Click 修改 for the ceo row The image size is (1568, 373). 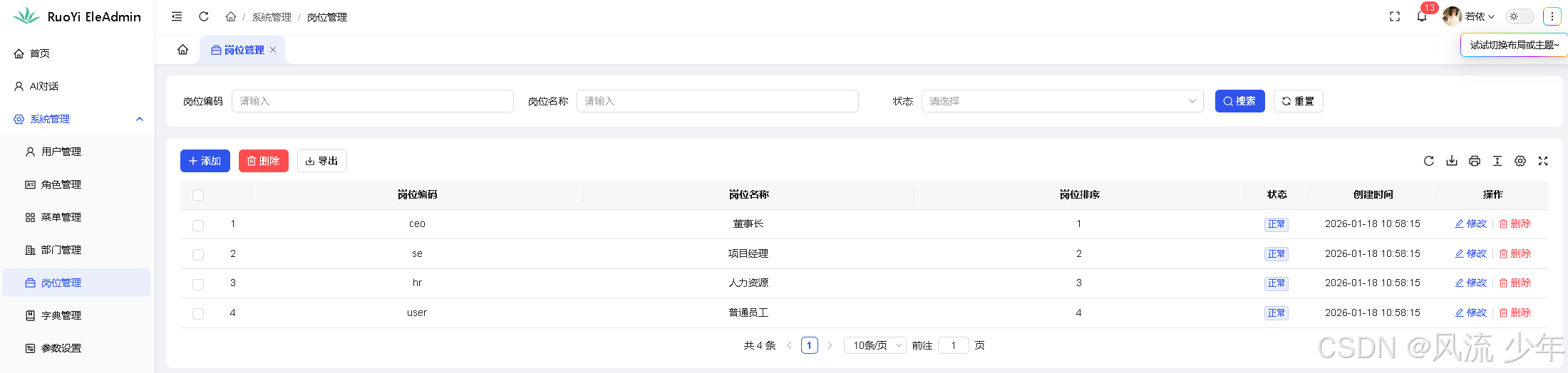point(1471,224)
